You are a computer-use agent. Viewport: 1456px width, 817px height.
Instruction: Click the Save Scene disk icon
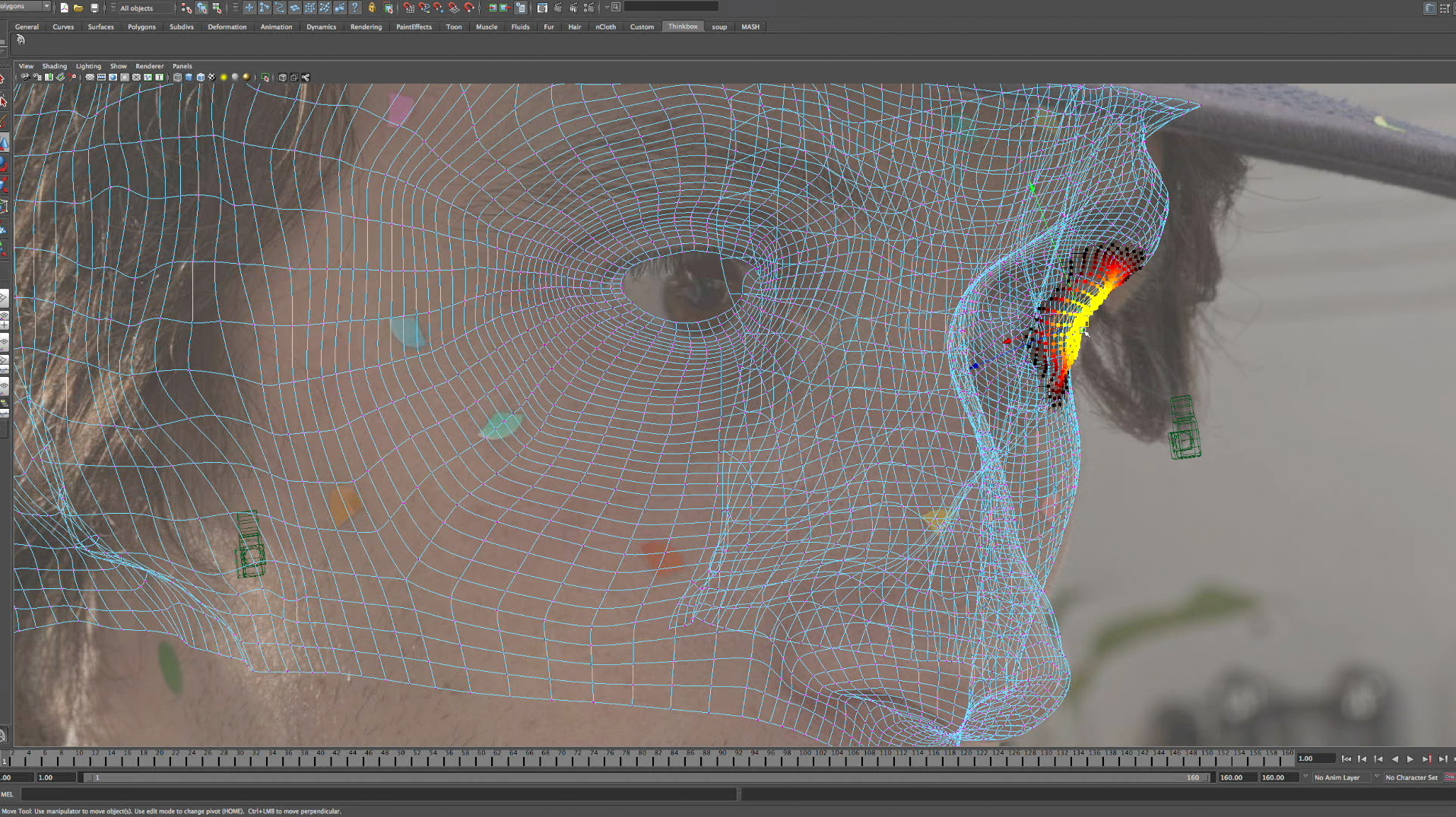[94, 8]
